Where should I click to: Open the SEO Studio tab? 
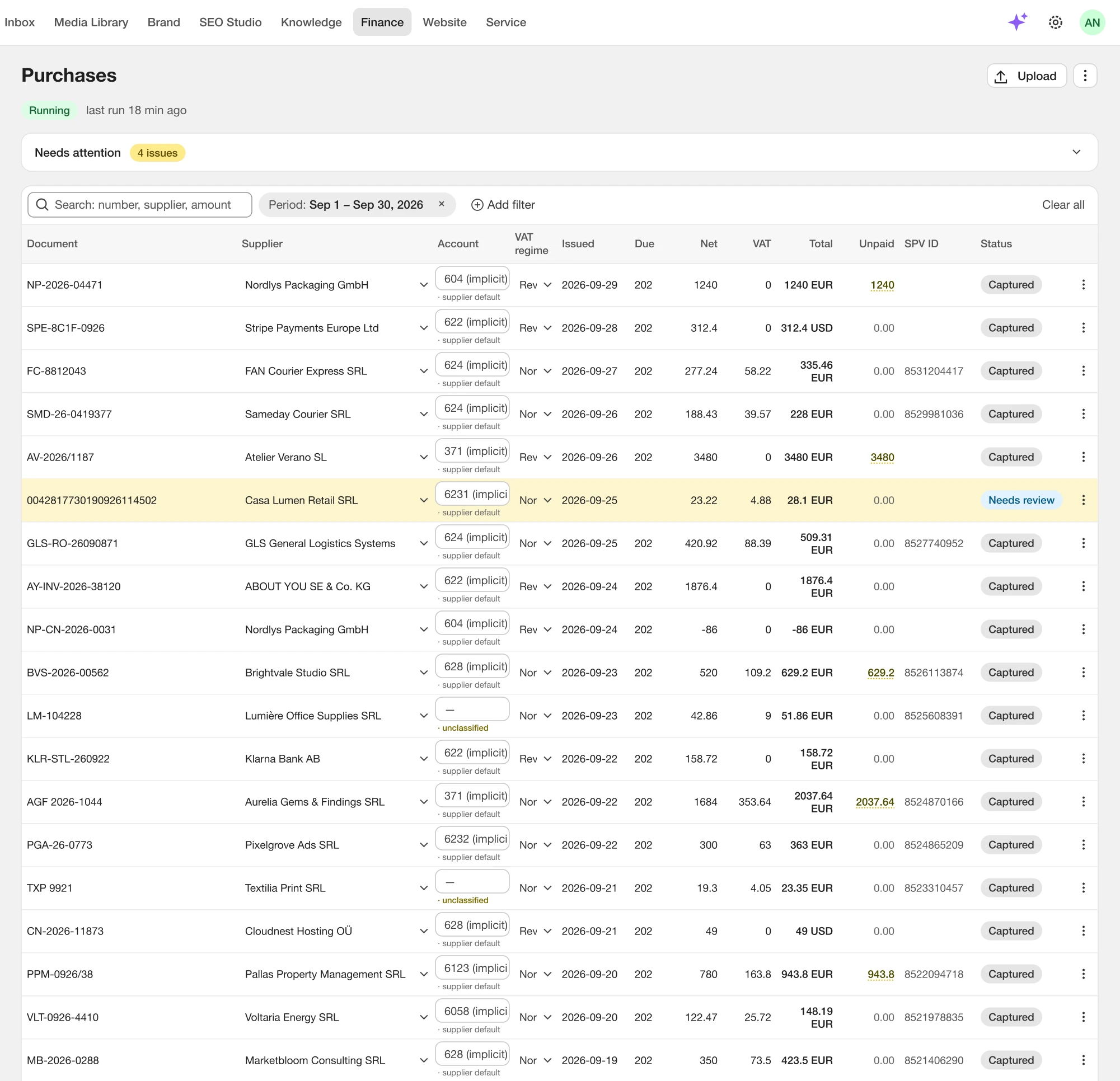230,22
